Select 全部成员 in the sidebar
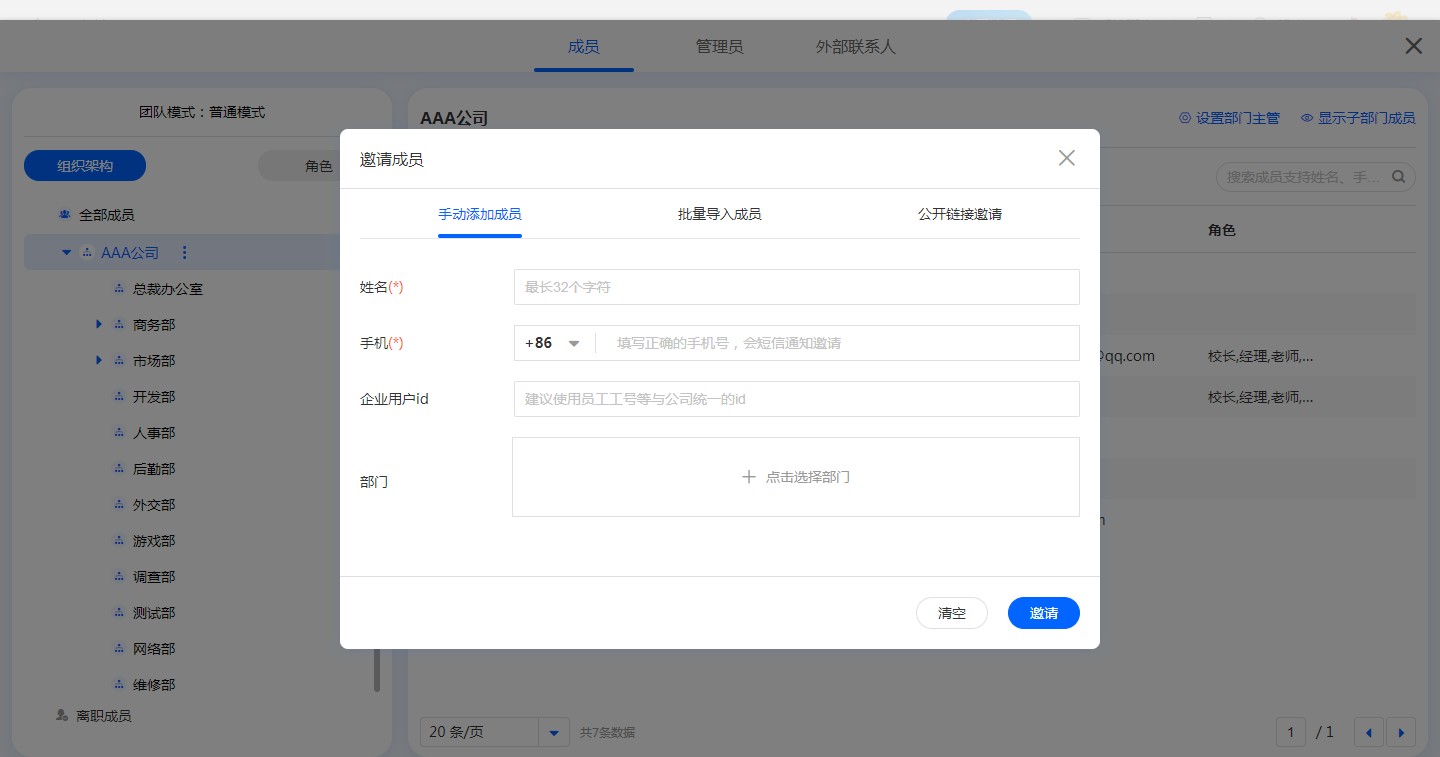This screenshot has height=757, width=1440. coord(106,215)
